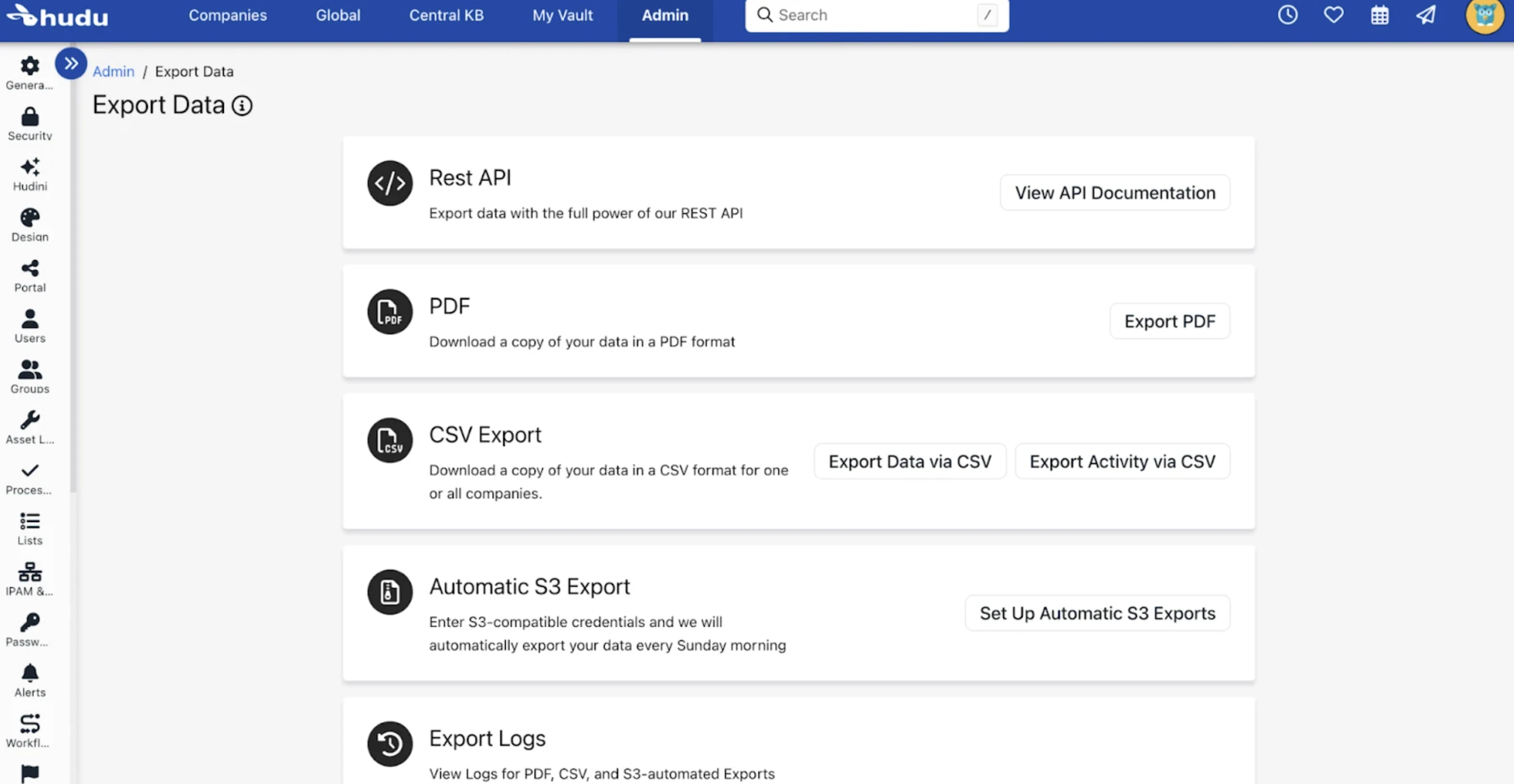Open IPAM network icon in sidebar
The image size is (1514, 784).
30,571
